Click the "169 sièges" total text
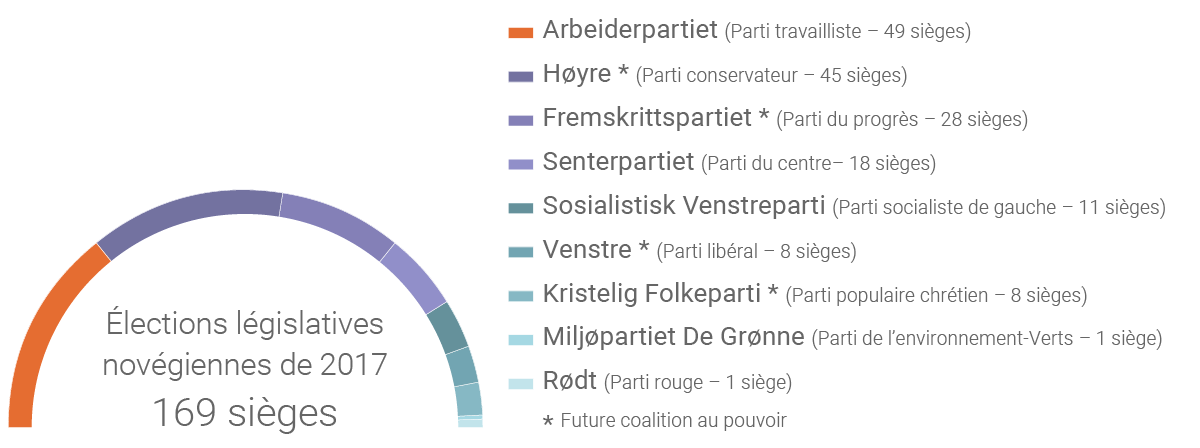The height and width of the screenshot is (448, 1200). coord(244,412)
